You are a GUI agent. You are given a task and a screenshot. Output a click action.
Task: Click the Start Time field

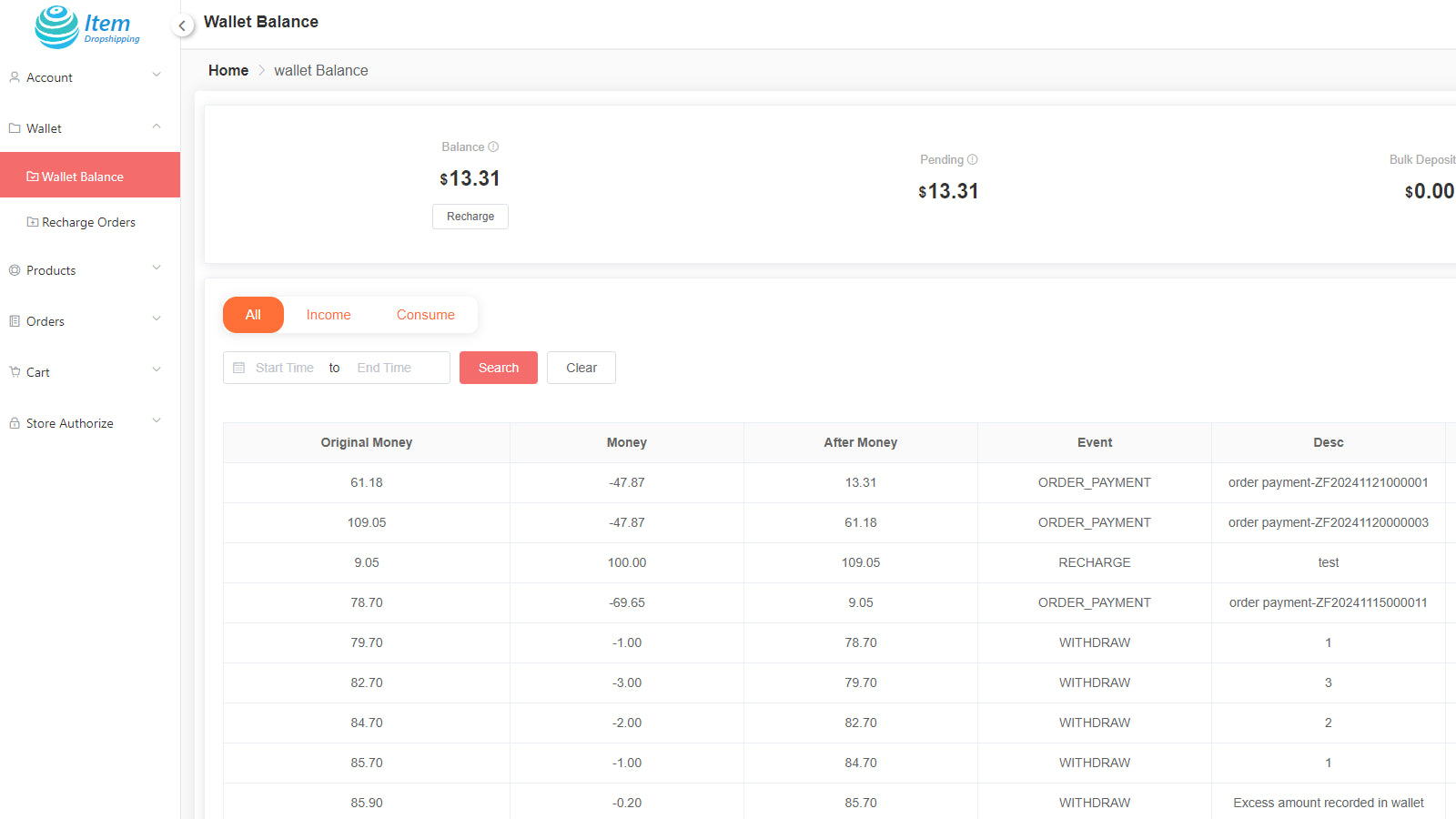point(285,368)
